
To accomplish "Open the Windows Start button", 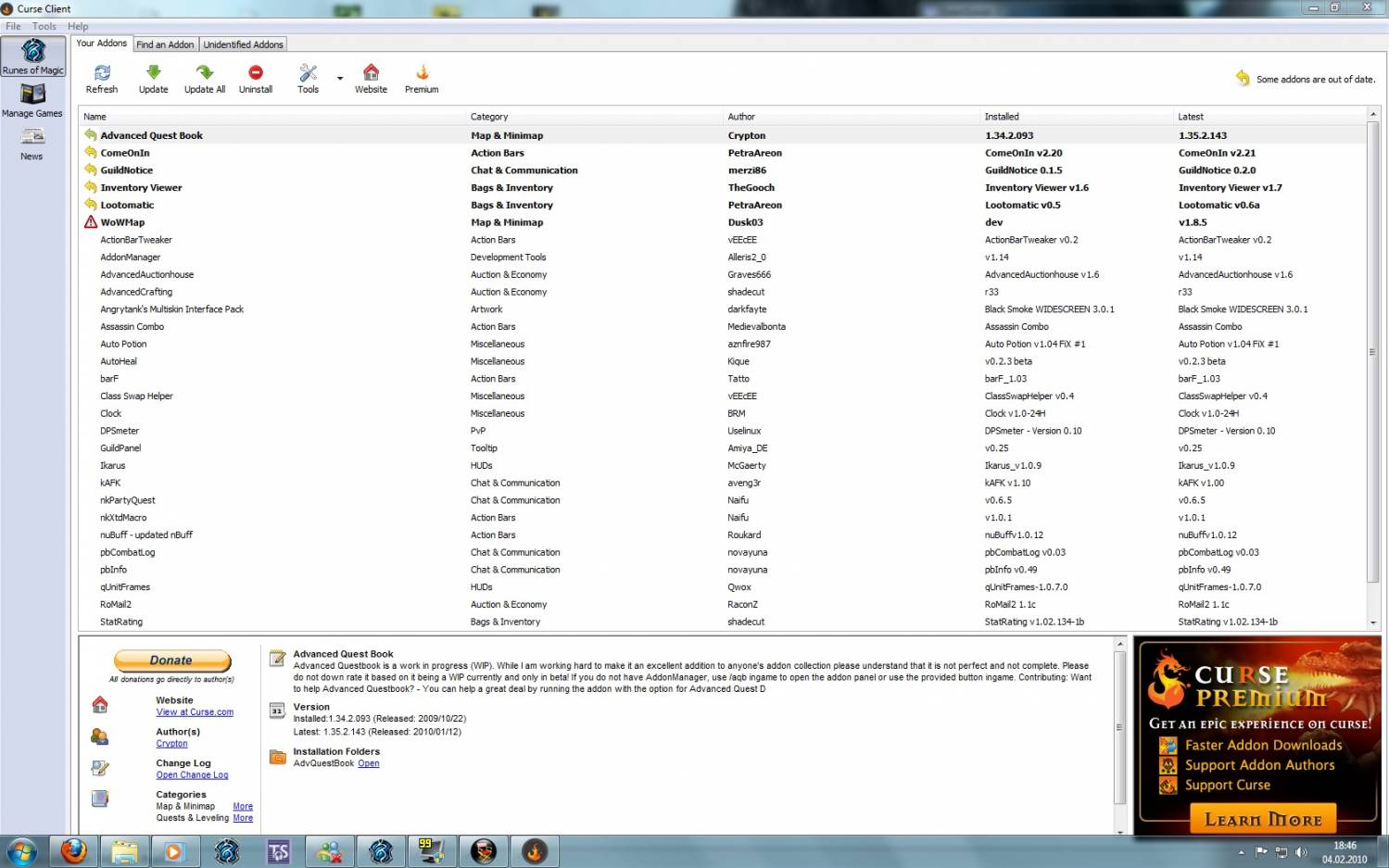I will click(22, 851).
